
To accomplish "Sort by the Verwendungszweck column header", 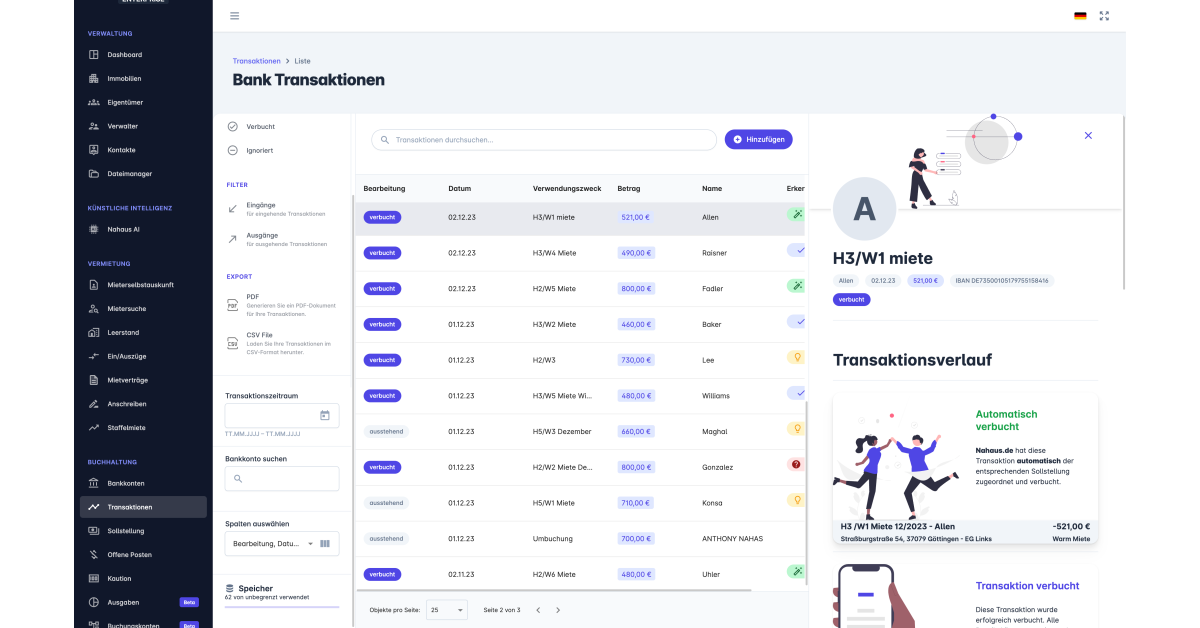I will click(567, 189).
